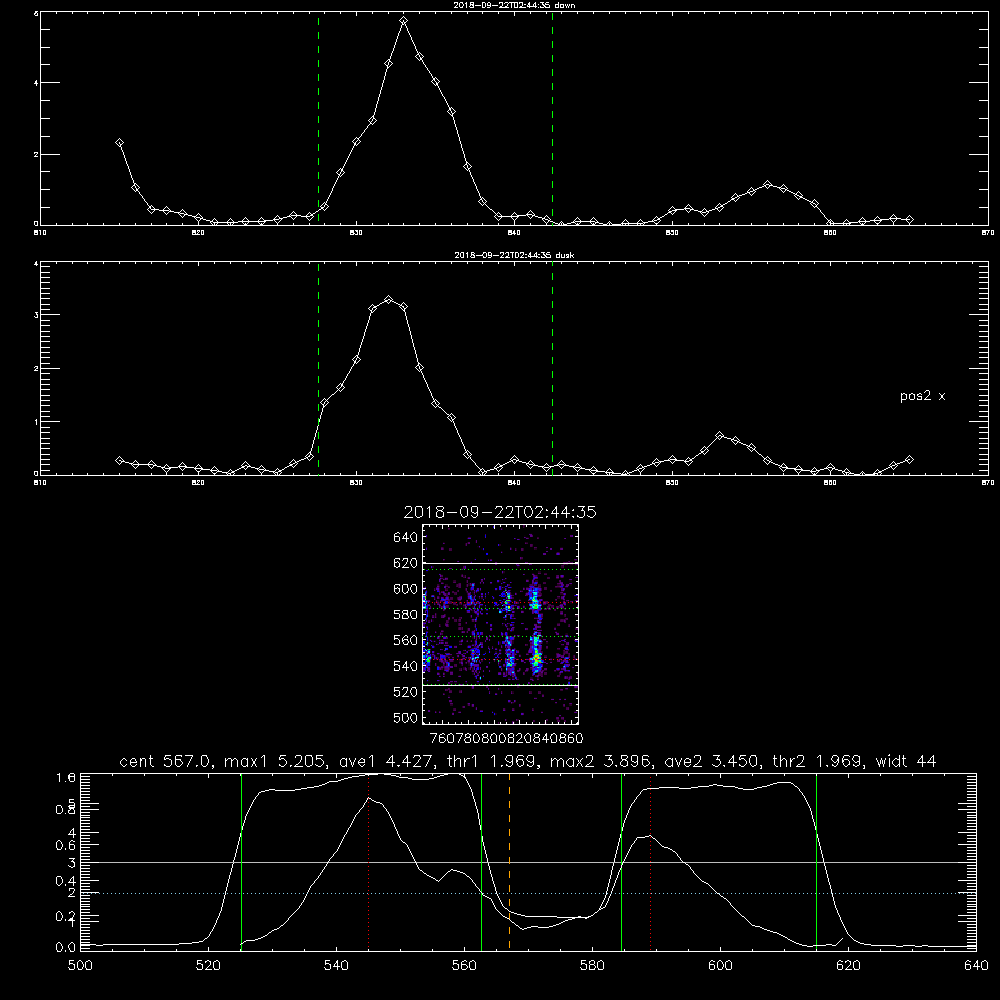Screen dimensions: 1000x1000
Task: Click the solid green line near 563 in bottom plot
Action: pyautogui.click(x=482, y=862)
